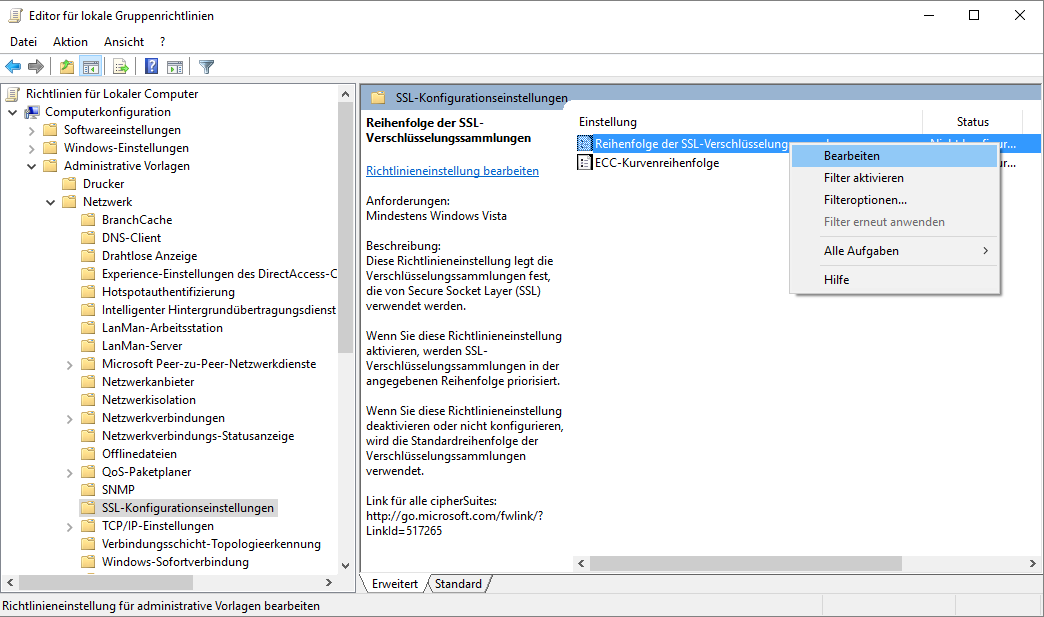The image size is (1044, 617).
Task: Click the folder Up one level icon
Action: tap(67, 67)
